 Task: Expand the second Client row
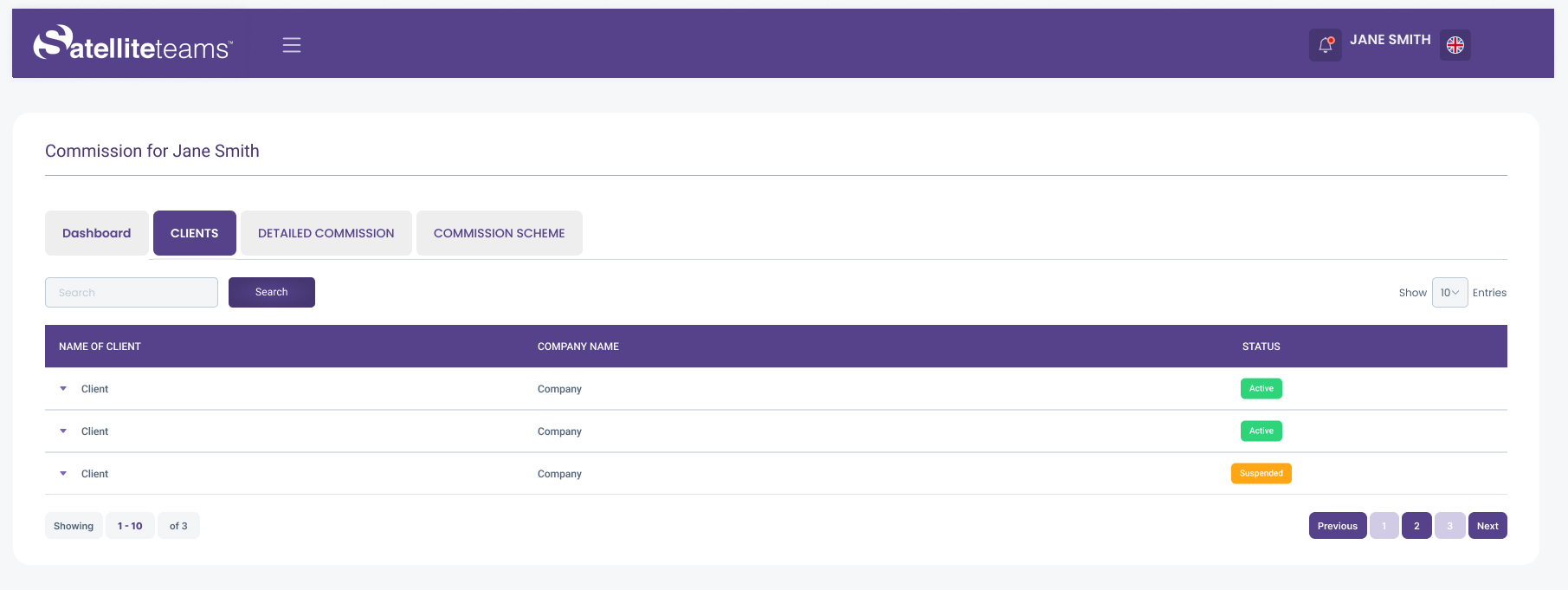[x=63, y=431]
